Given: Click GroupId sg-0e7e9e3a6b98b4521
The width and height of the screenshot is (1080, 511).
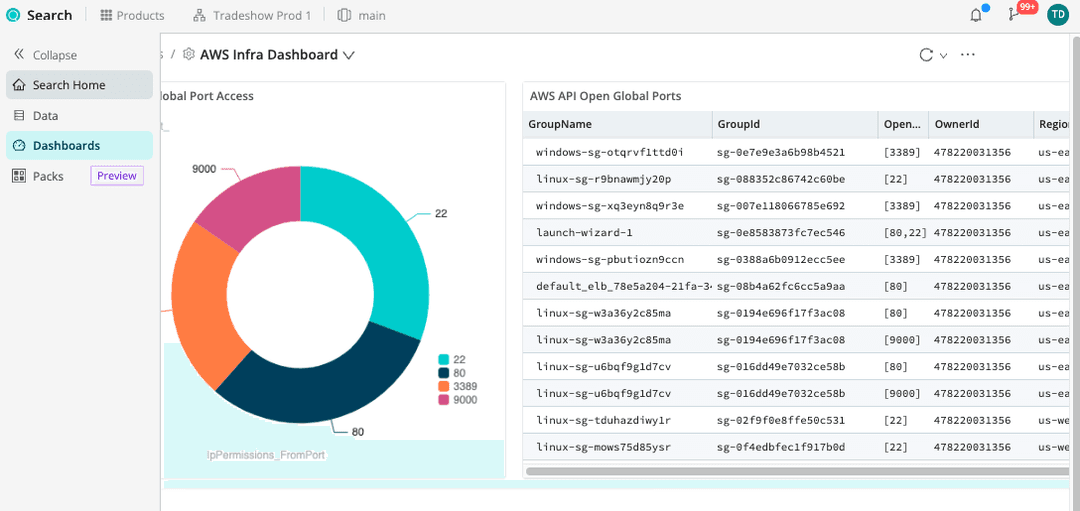Looking at the screenshot, I should (781, 152).
